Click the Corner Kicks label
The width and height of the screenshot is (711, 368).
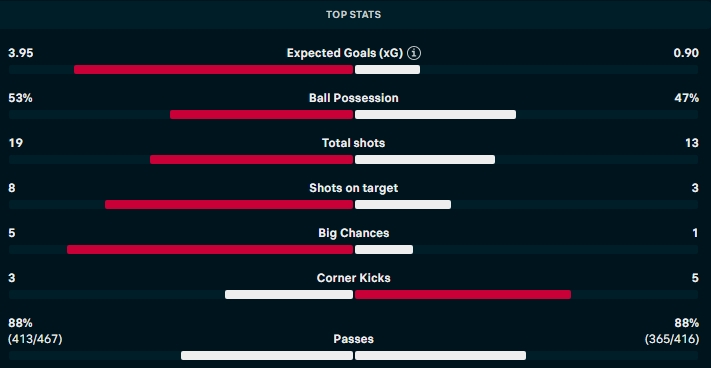(354, 278)
